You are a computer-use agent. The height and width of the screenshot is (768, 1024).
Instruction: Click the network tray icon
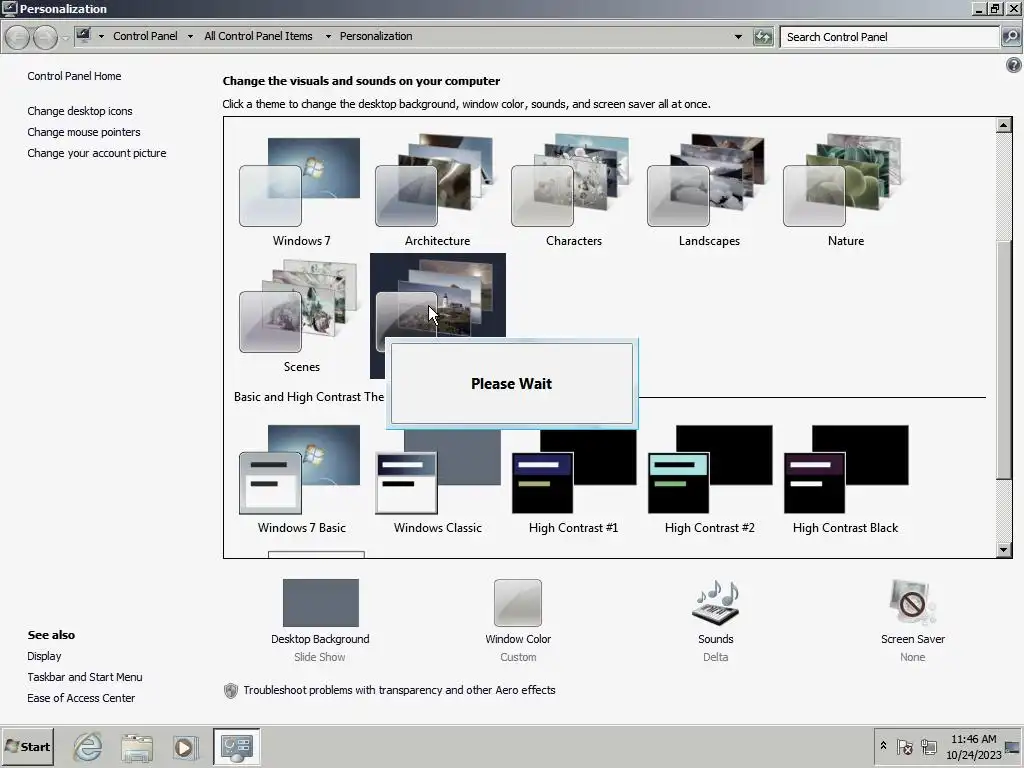tap(928, 746)
